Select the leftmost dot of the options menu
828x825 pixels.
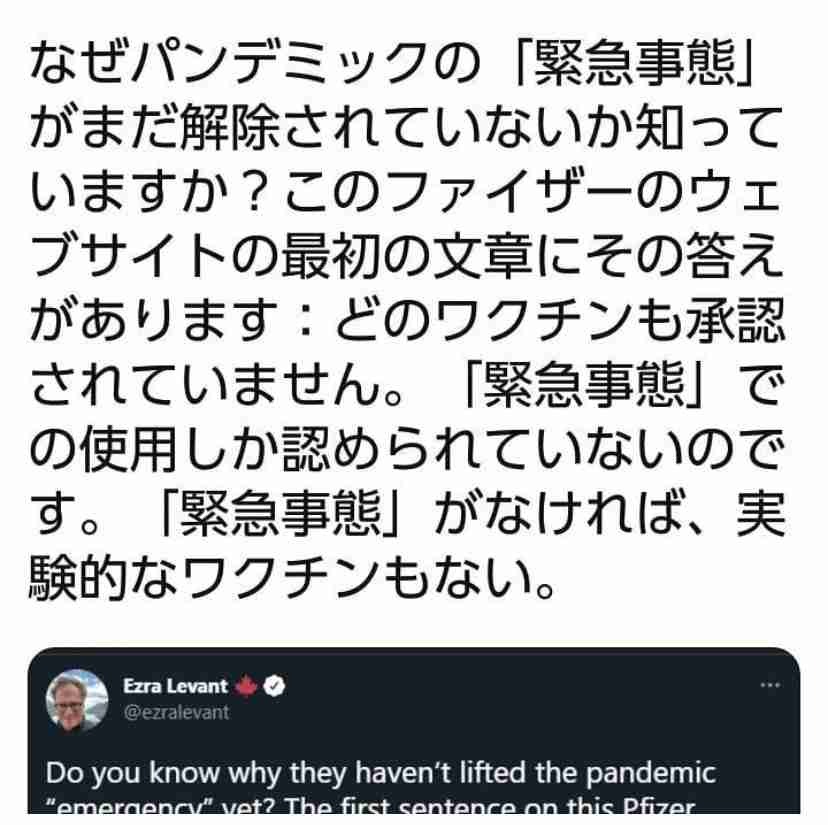tap(762, 683)
